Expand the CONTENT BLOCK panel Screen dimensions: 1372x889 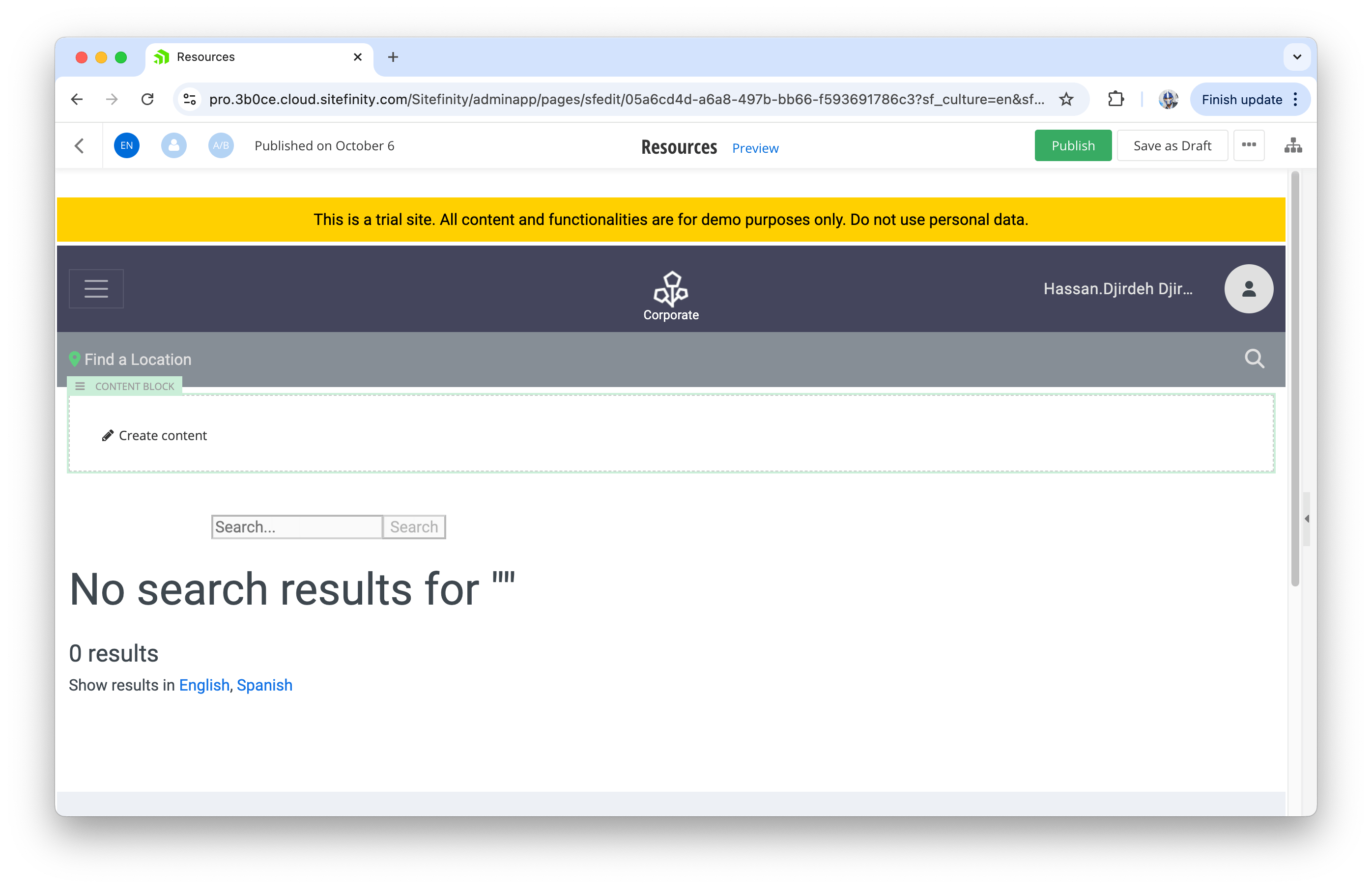point(80,386)
